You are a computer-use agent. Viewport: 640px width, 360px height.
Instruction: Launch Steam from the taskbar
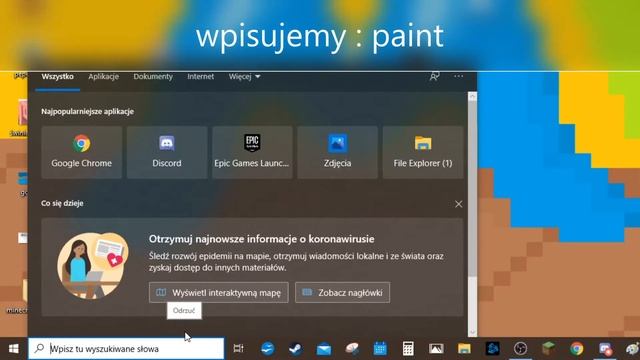pos(296,349)
